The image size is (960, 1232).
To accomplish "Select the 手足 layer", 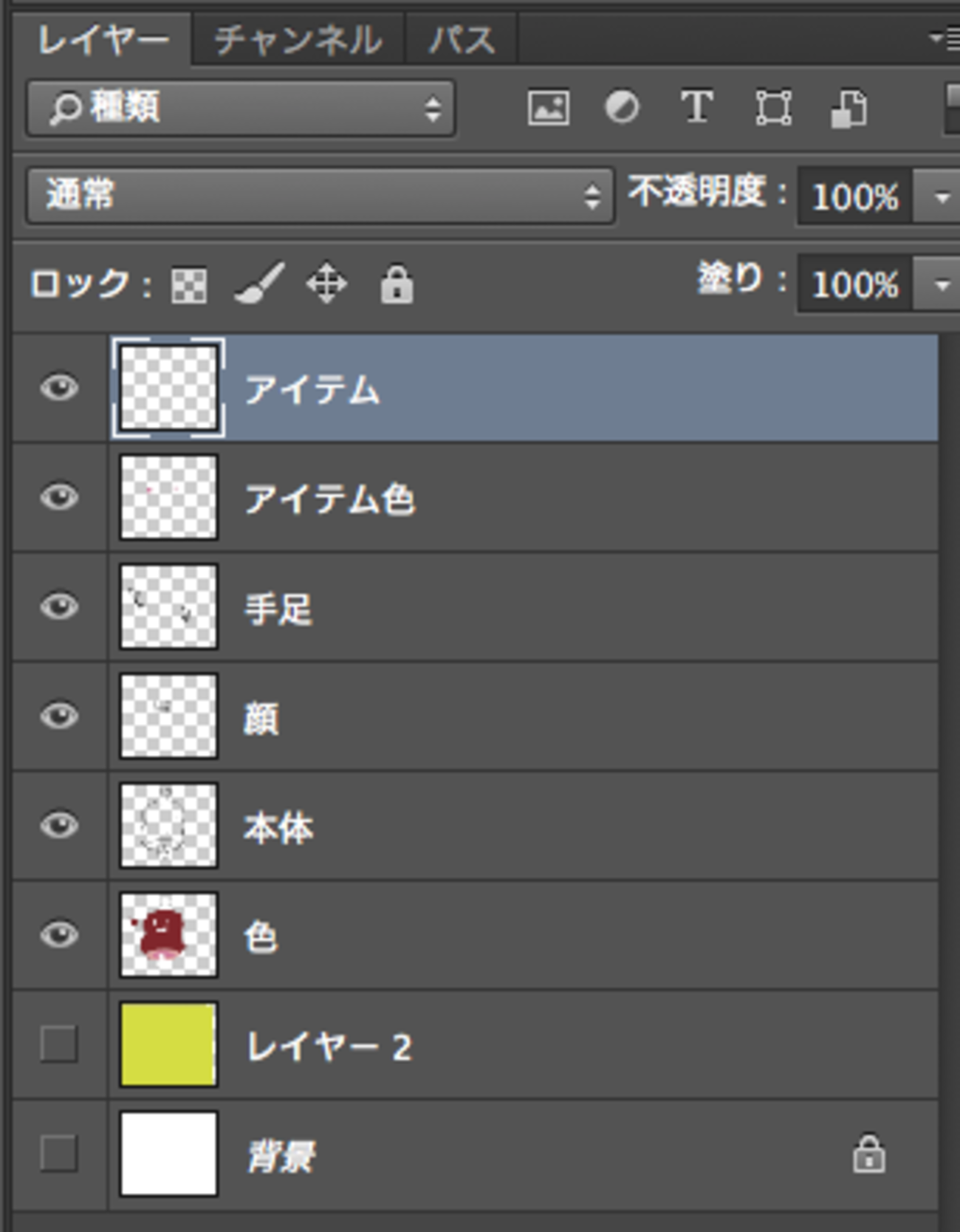I will tap(517, 608).
